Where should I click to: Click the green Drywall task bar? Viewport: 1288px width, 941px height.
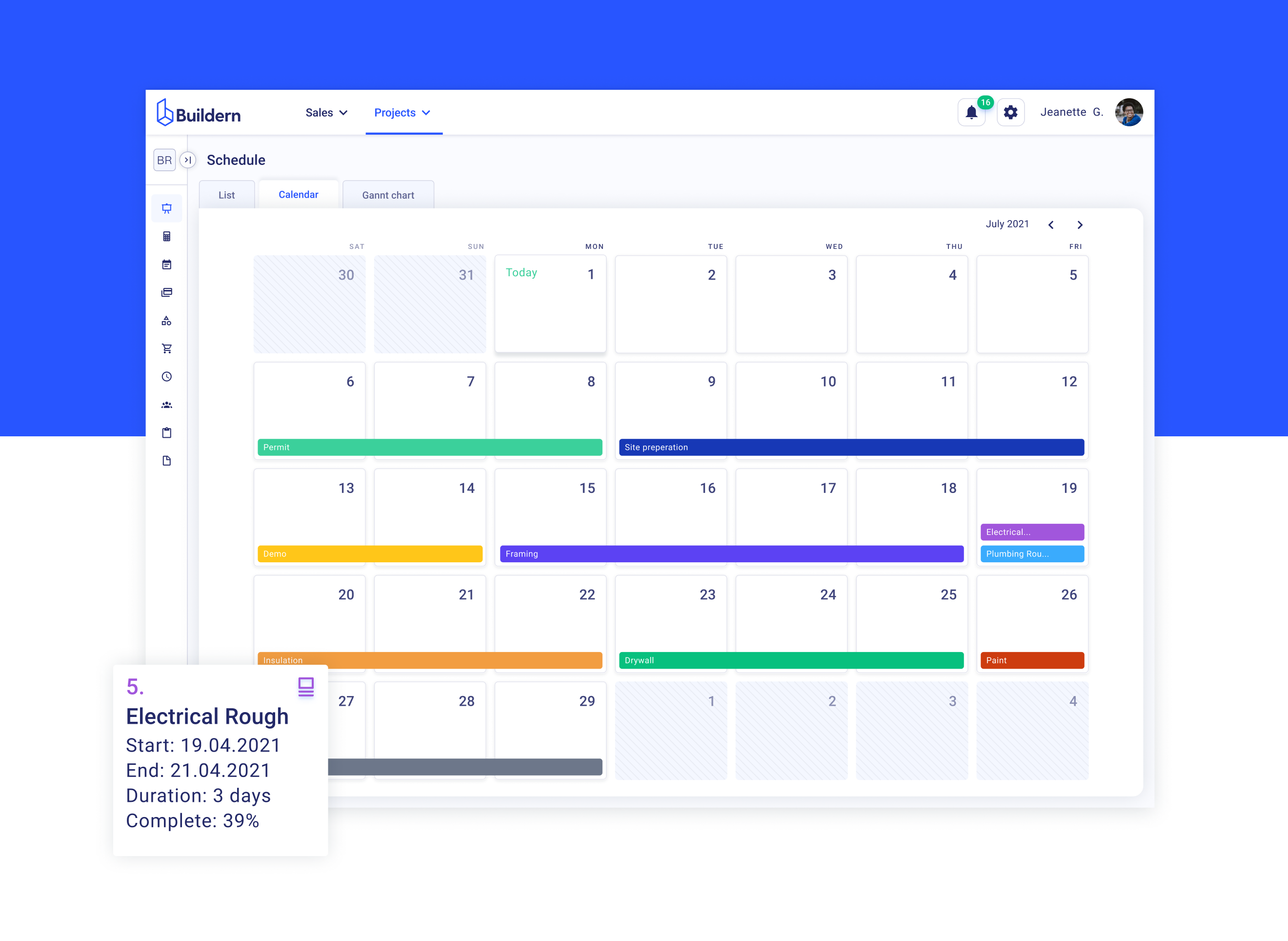(790, 660)
